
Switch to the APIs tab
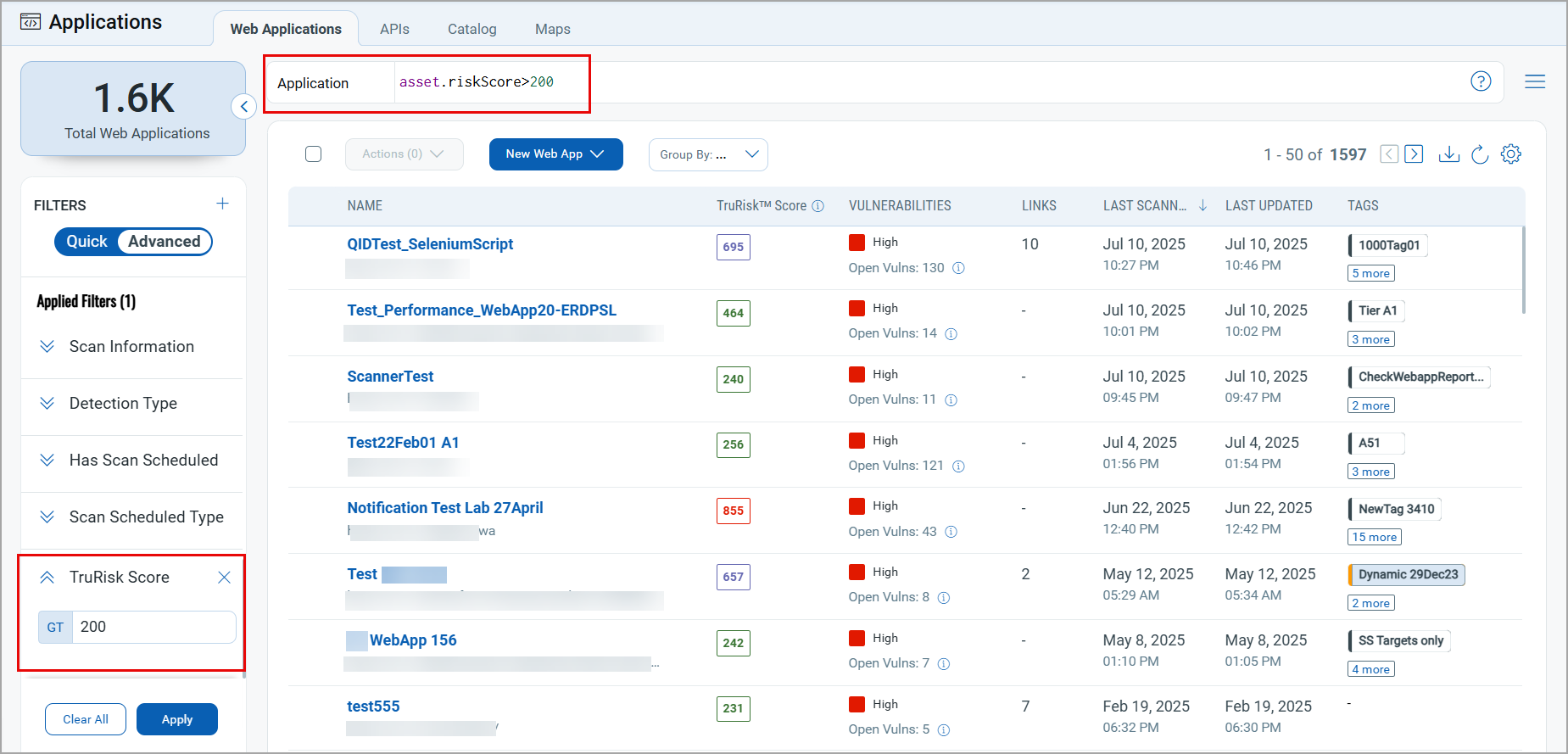(x=394, y=29)
